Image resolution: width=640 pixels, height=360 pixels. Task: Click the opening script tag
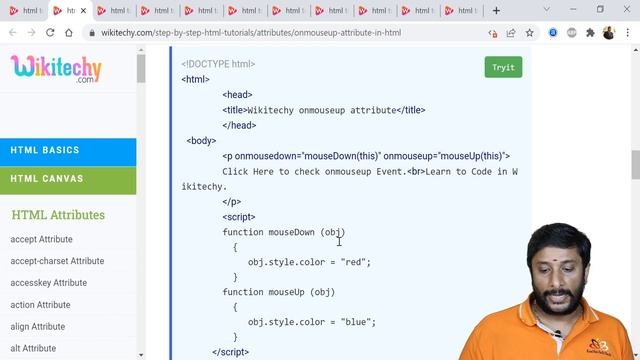[x=239, y=217]
